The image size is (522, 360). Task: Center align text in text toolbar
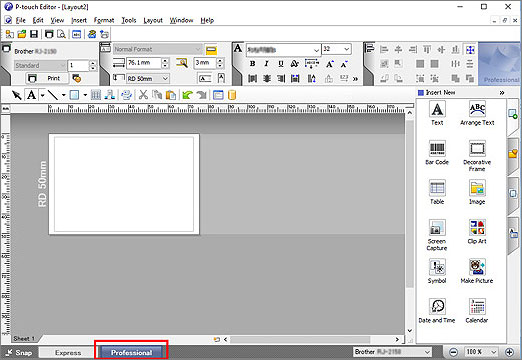(267, 79)
